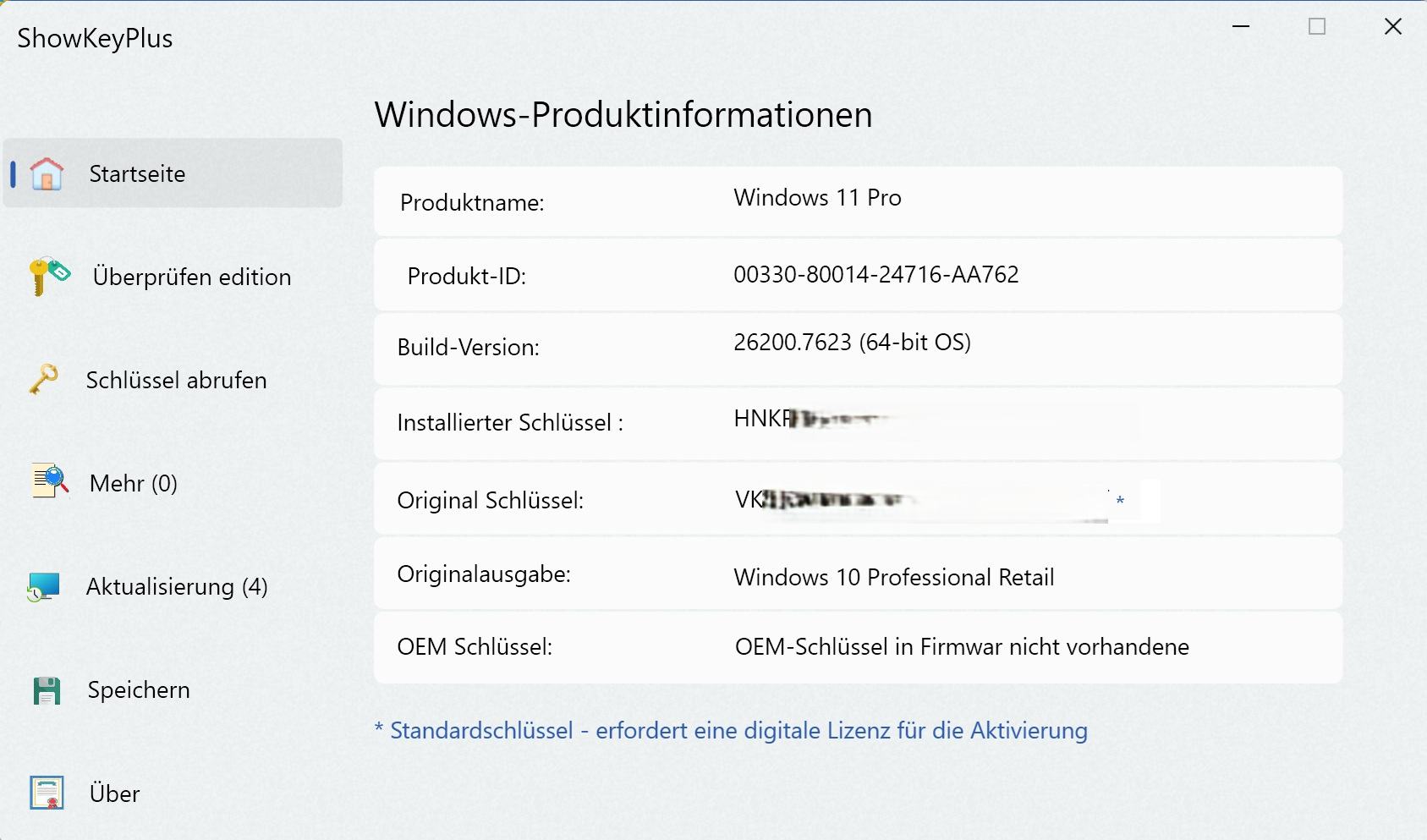Click the OEM Schlüssel: label

tap(475, 646)
